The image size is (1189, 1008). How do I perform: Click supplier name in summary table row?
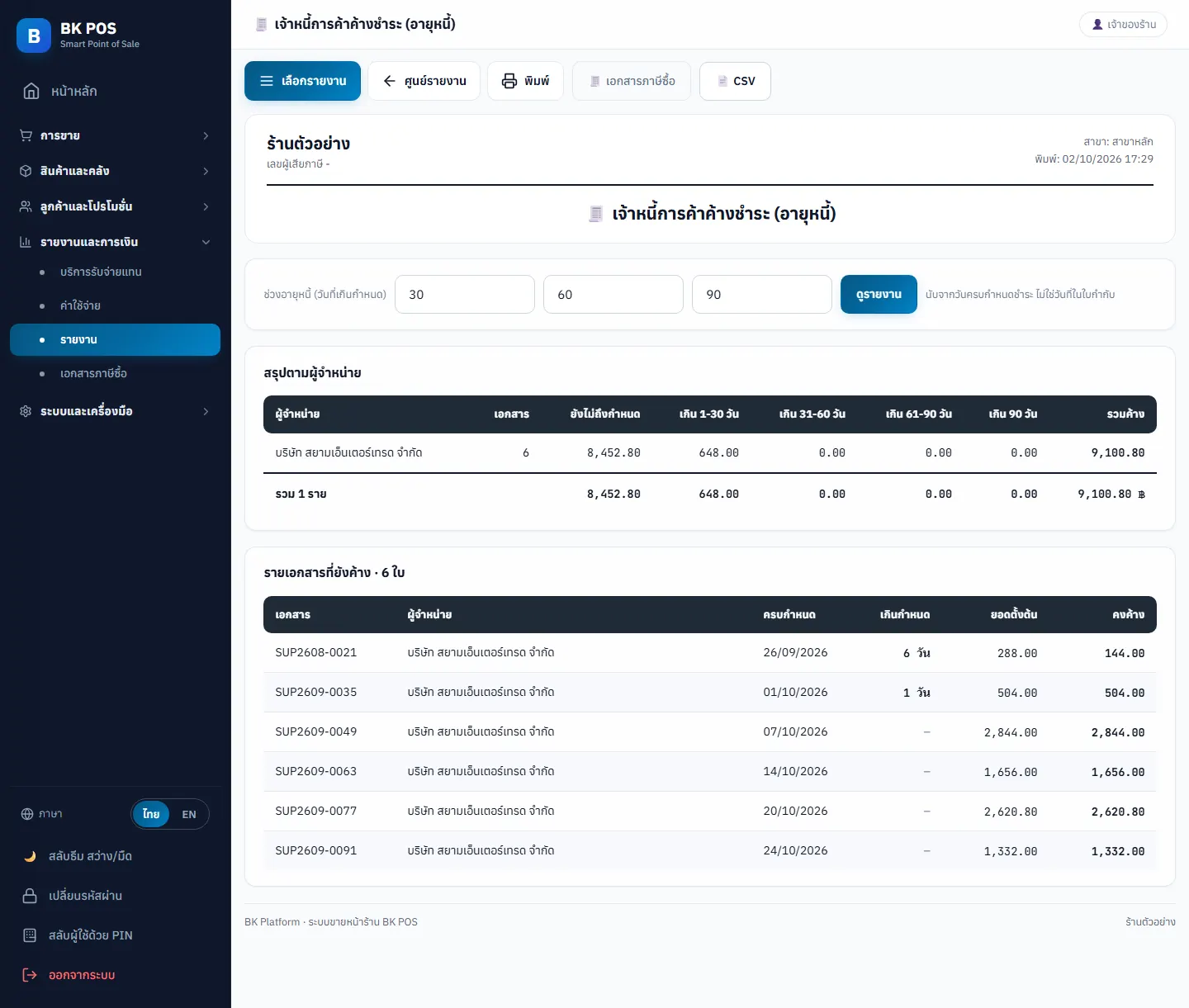[348, 452]
